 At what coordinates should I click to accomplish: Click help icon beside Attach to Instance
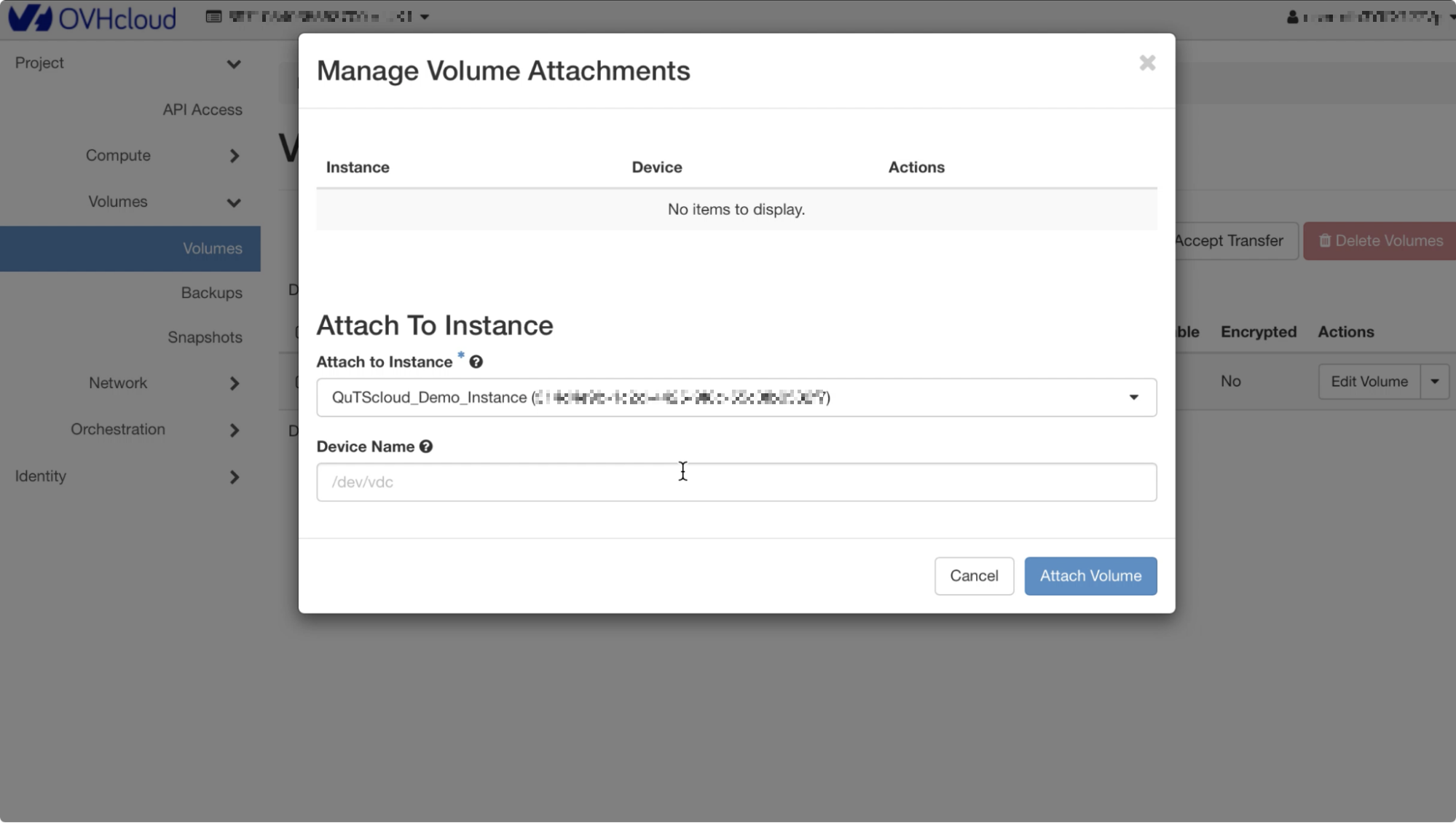[476, 362]
